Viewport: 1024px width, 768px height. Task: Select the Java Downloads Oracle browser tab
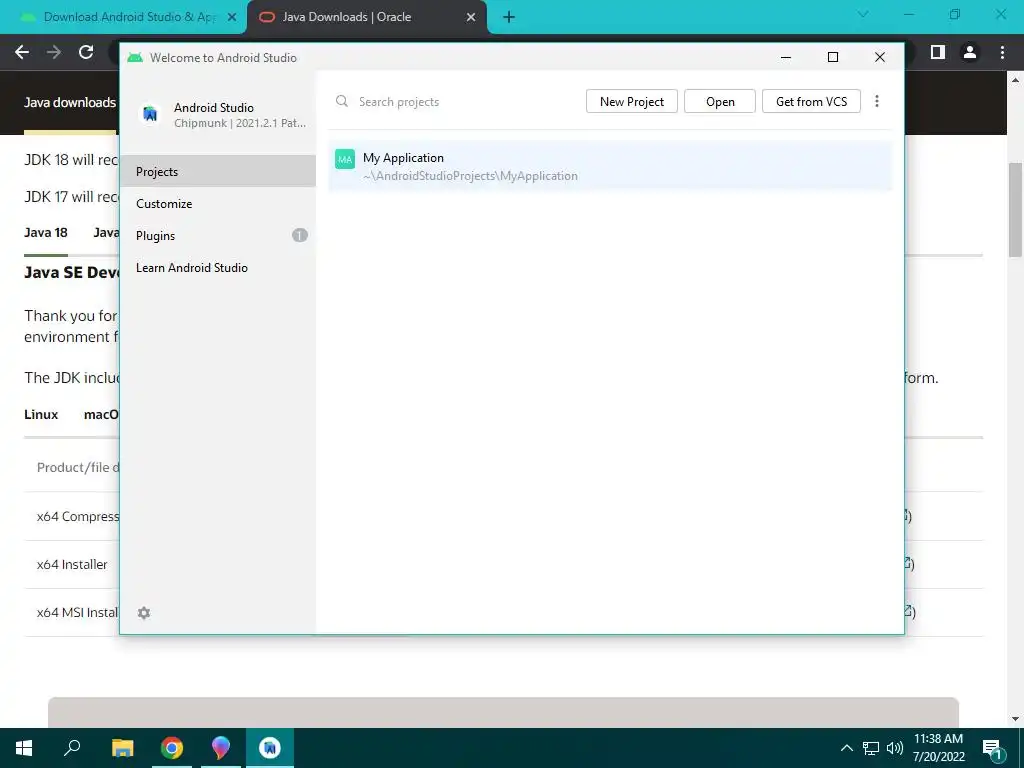(367, 17)
